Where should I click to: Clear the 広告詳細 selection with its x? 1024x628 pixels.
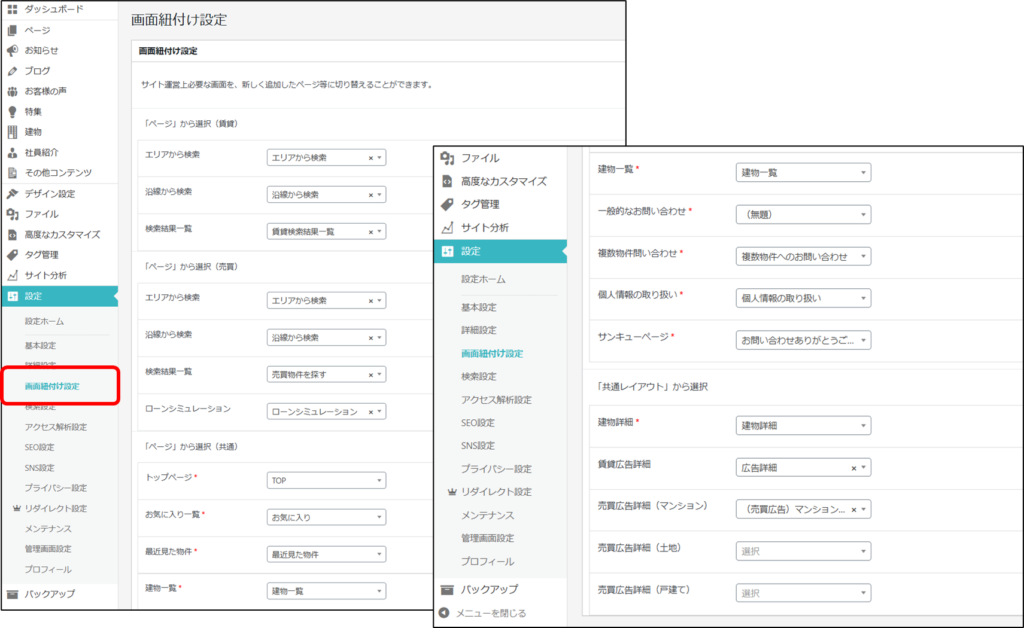click(x=853, y=468)
